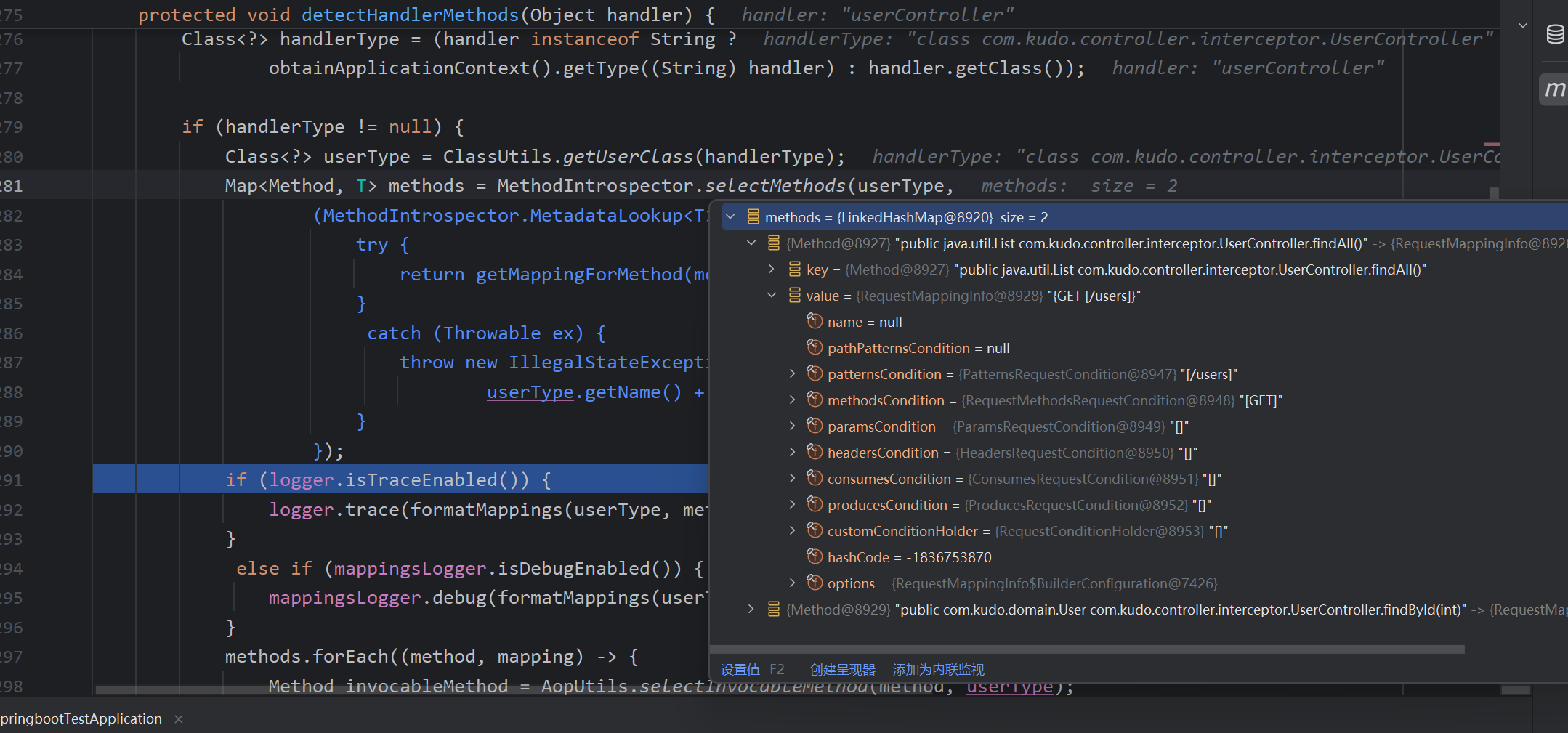
Task: Collapse the Method@8927 findAll() entry
Action: pos(751,243)
